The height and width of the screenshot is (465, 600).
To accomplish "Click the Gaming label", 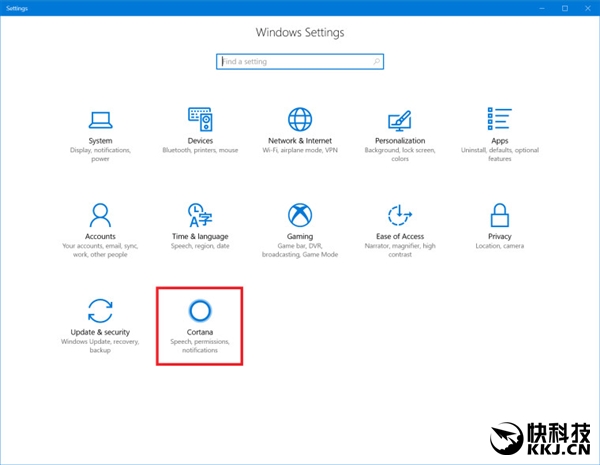I will (x=300, y=237).
